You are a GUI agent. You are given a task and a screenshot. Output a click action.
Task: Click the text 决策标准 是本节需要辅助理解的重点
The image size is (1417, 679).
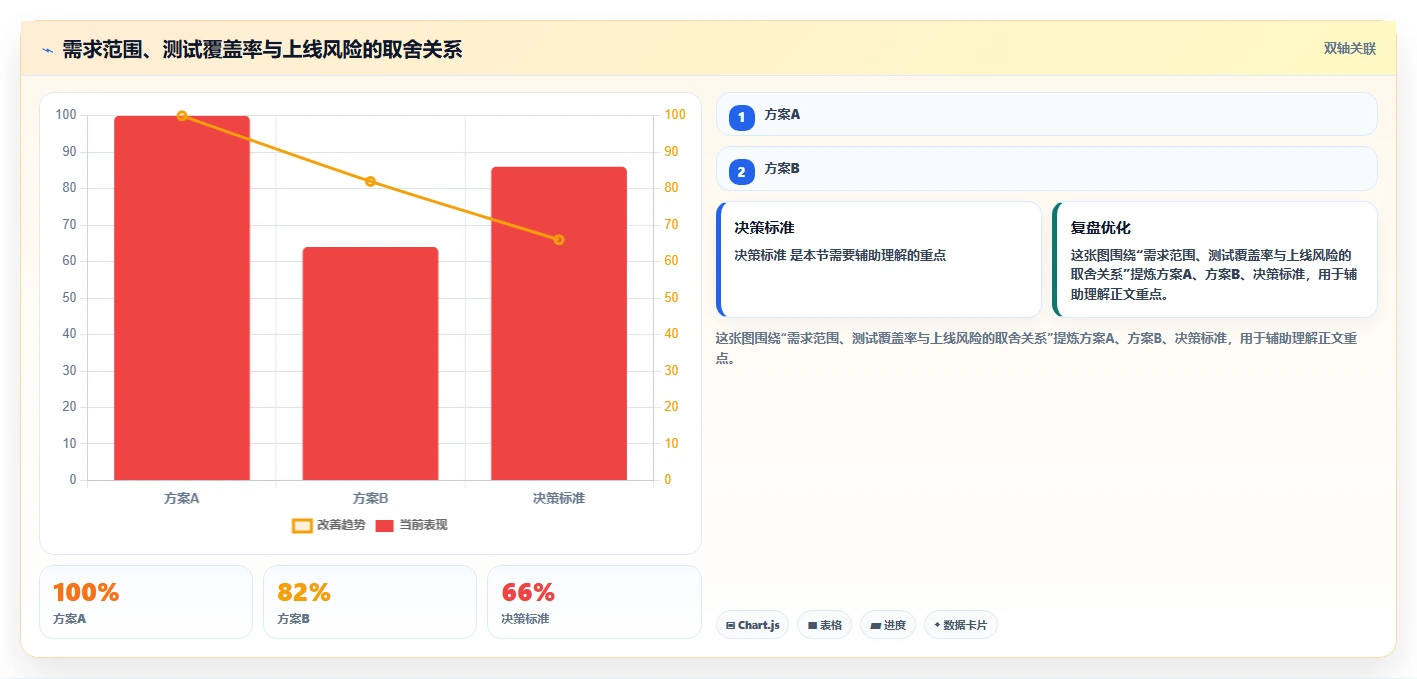840,255
